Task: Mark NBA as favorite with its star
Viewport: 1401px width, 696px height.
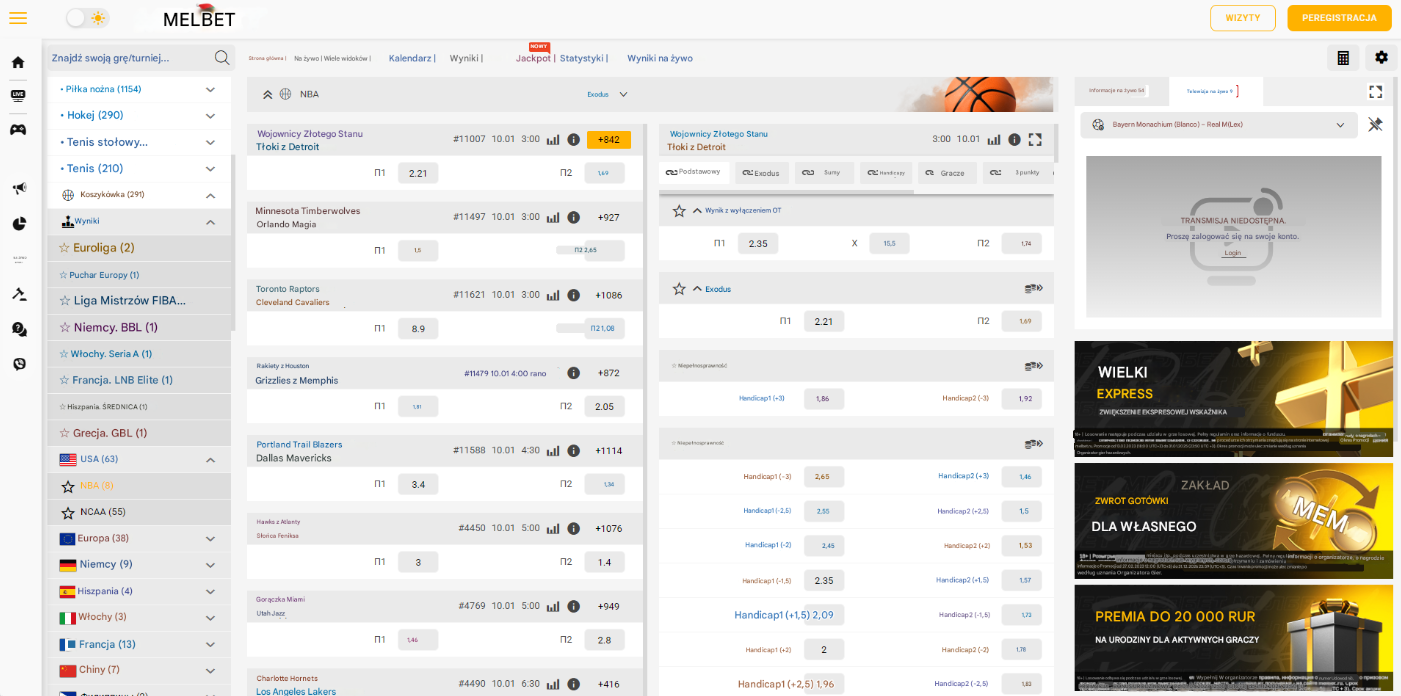Action: [68, 486]
